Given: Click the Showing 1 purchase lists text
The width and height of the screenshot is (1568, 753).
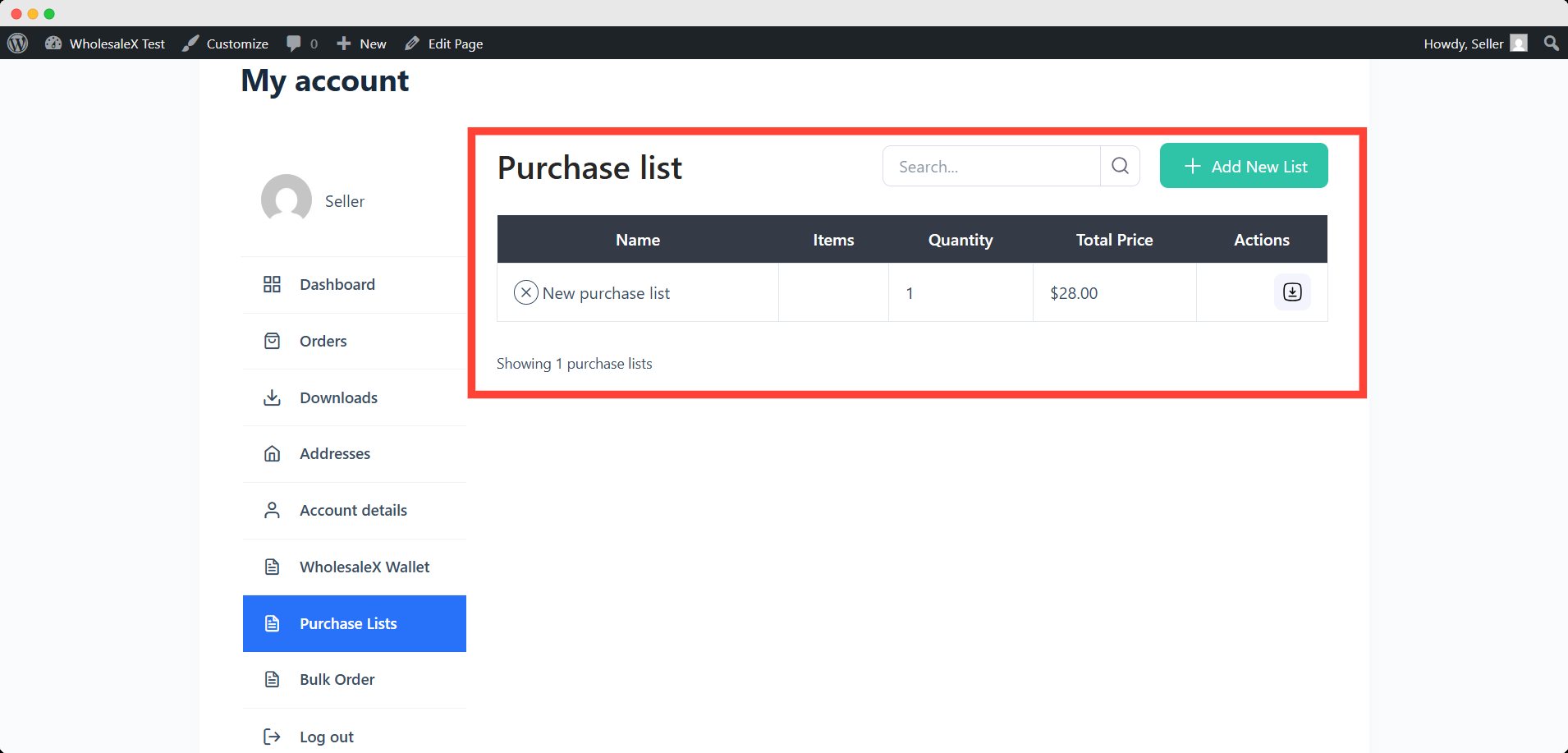Looking at the screenshot, I should click(x=575, y=364).
